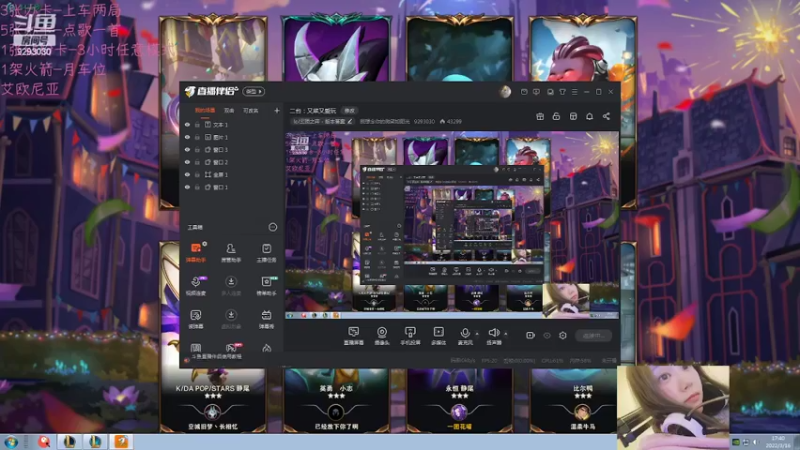Lock the 文本 1 layer
The height and width of the screenshot is (450, 800).
click(x=197, y=124)
